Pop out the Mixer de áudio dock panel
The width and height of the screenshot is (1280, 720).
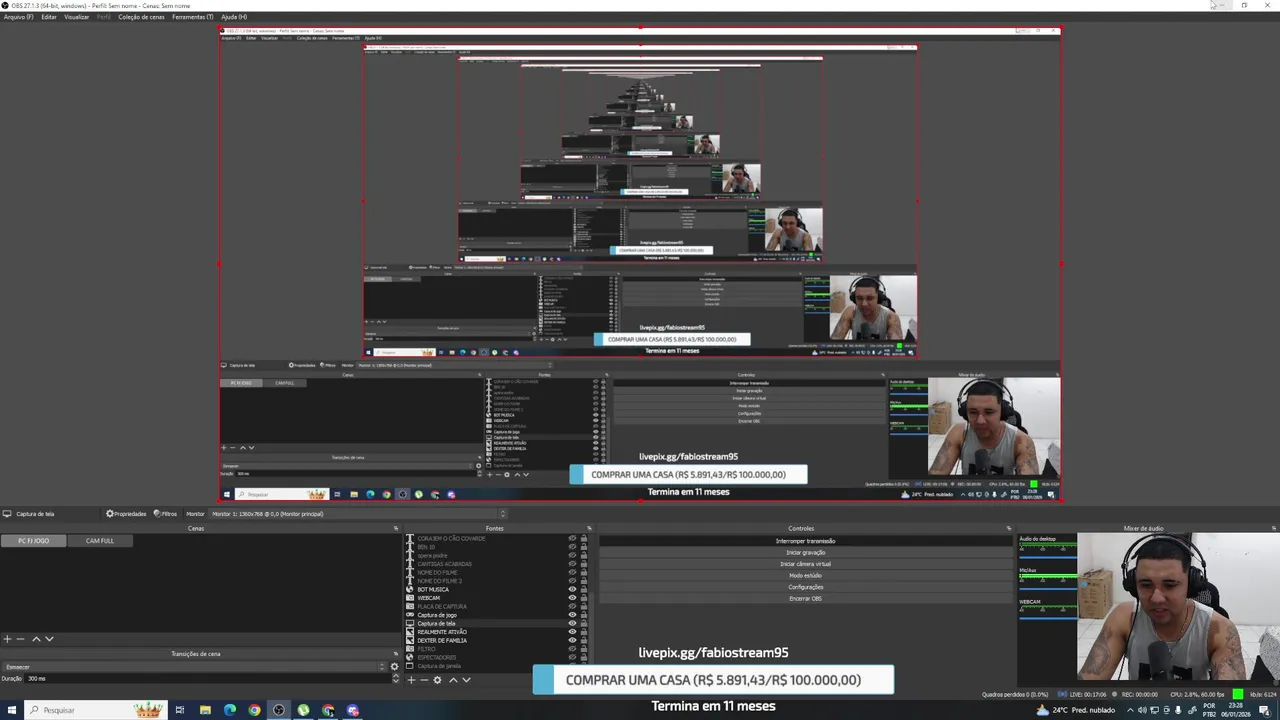pos(1274,528)
